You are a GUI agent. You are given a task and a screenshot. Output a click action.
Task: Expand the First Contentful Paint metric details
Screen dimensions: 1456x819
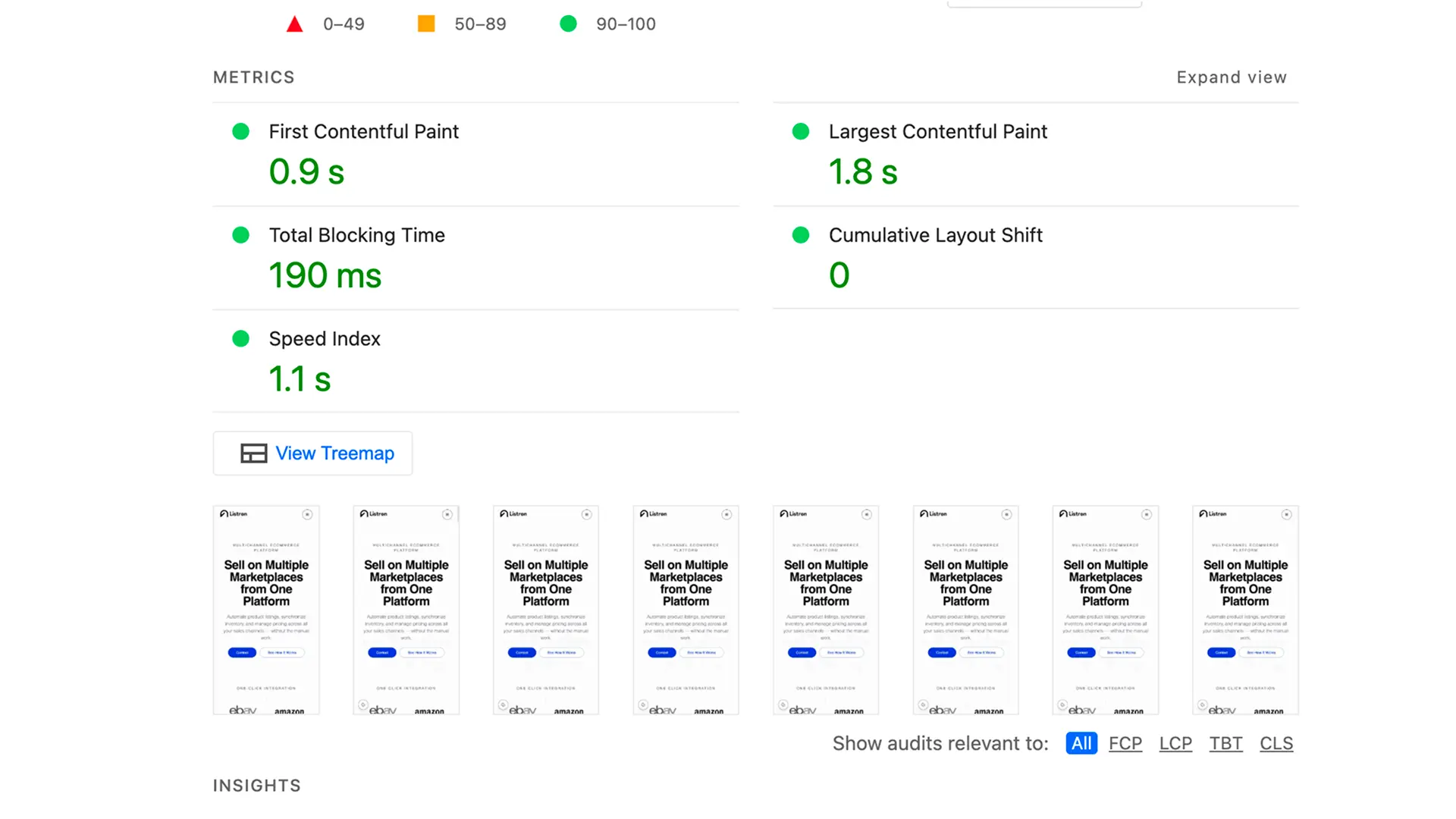coord(364,131)
